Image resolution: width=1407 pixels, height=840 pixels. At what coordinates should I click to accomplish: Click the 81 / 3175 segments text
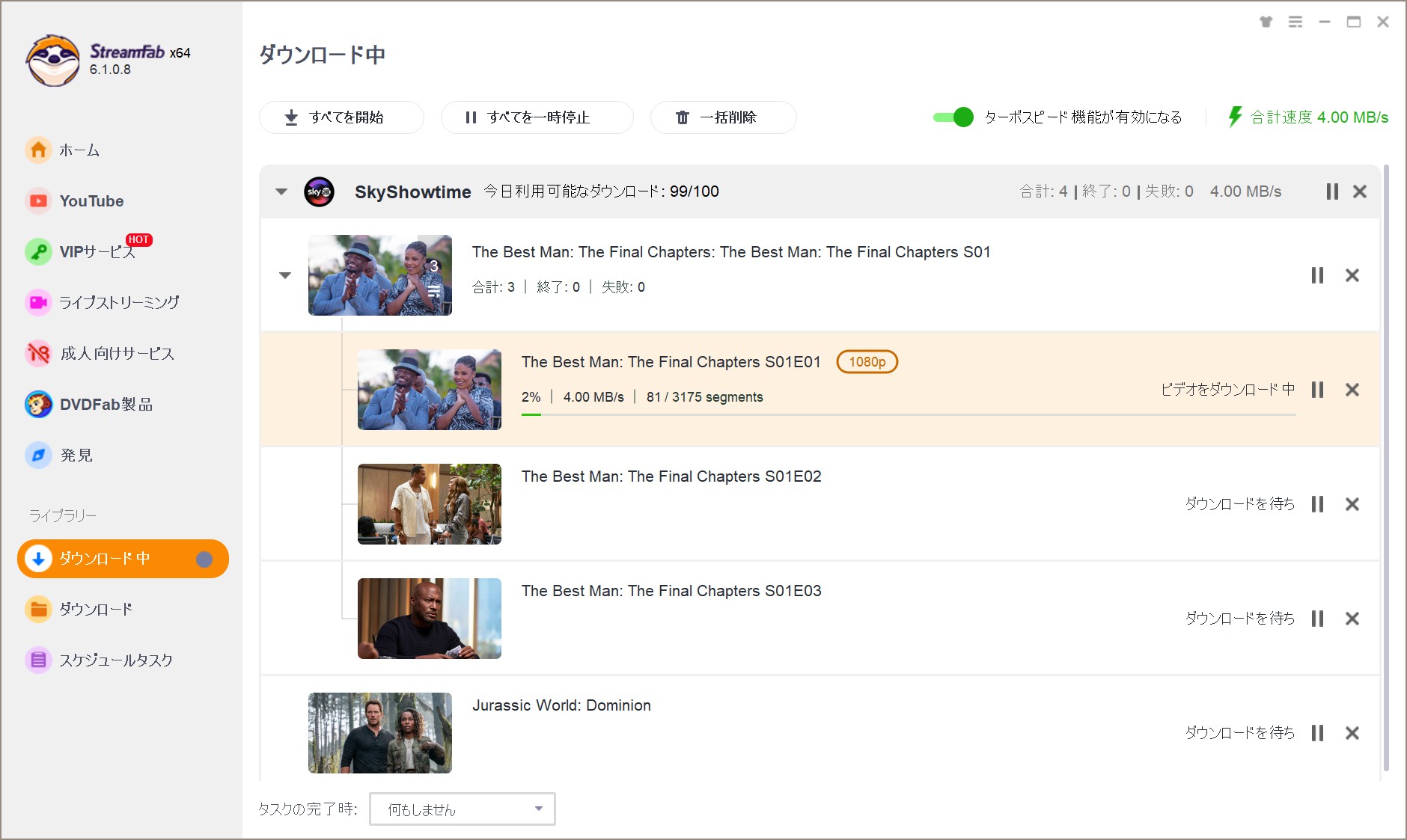coord(705,397)
